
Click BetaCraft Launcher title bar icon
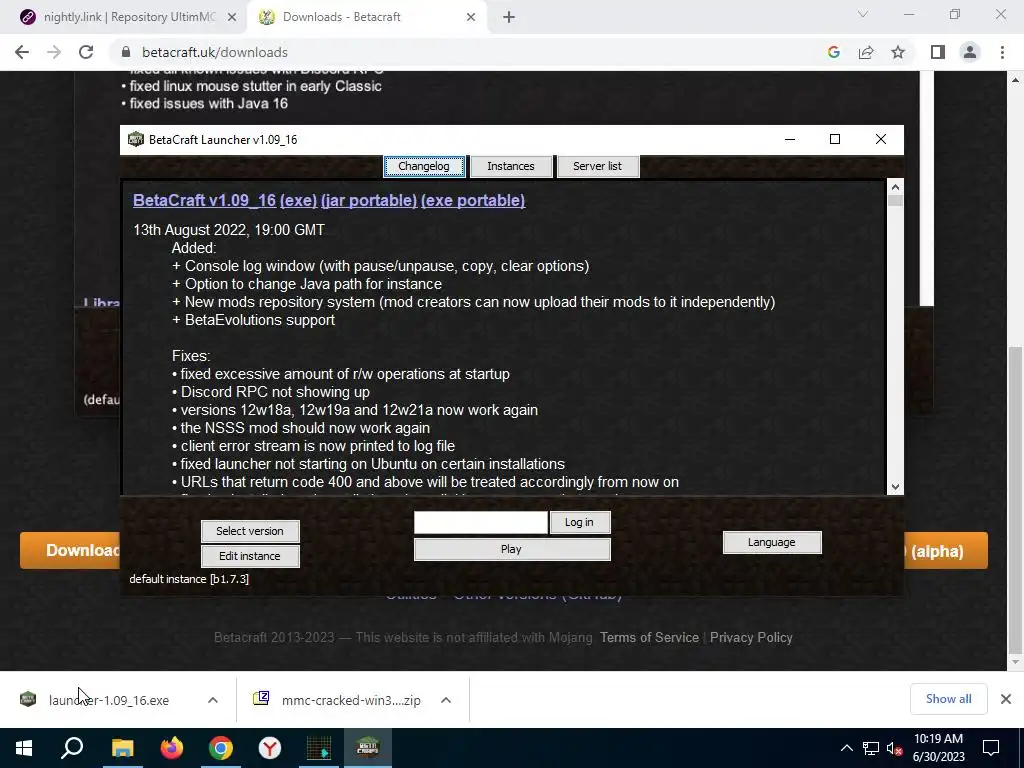(135, 139)
